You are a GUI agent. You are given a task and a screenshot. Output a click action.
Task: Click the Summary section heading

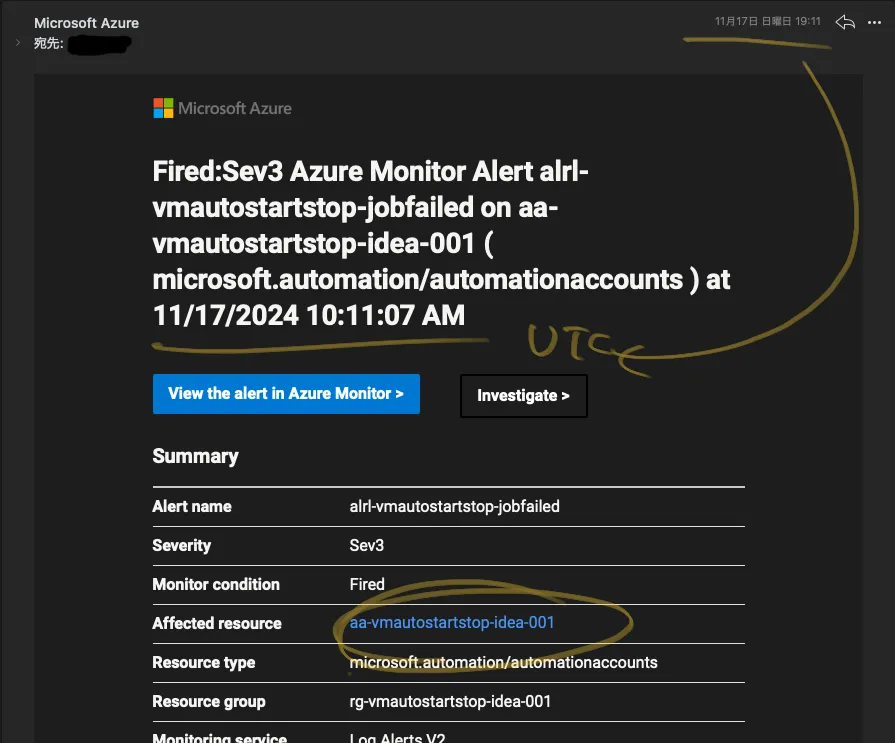195,456
